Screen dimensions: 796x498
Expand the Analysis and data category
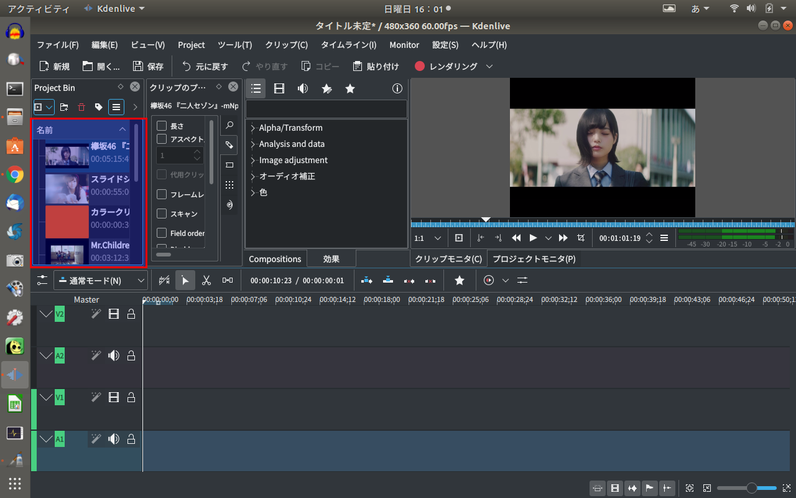pos(253,144)
